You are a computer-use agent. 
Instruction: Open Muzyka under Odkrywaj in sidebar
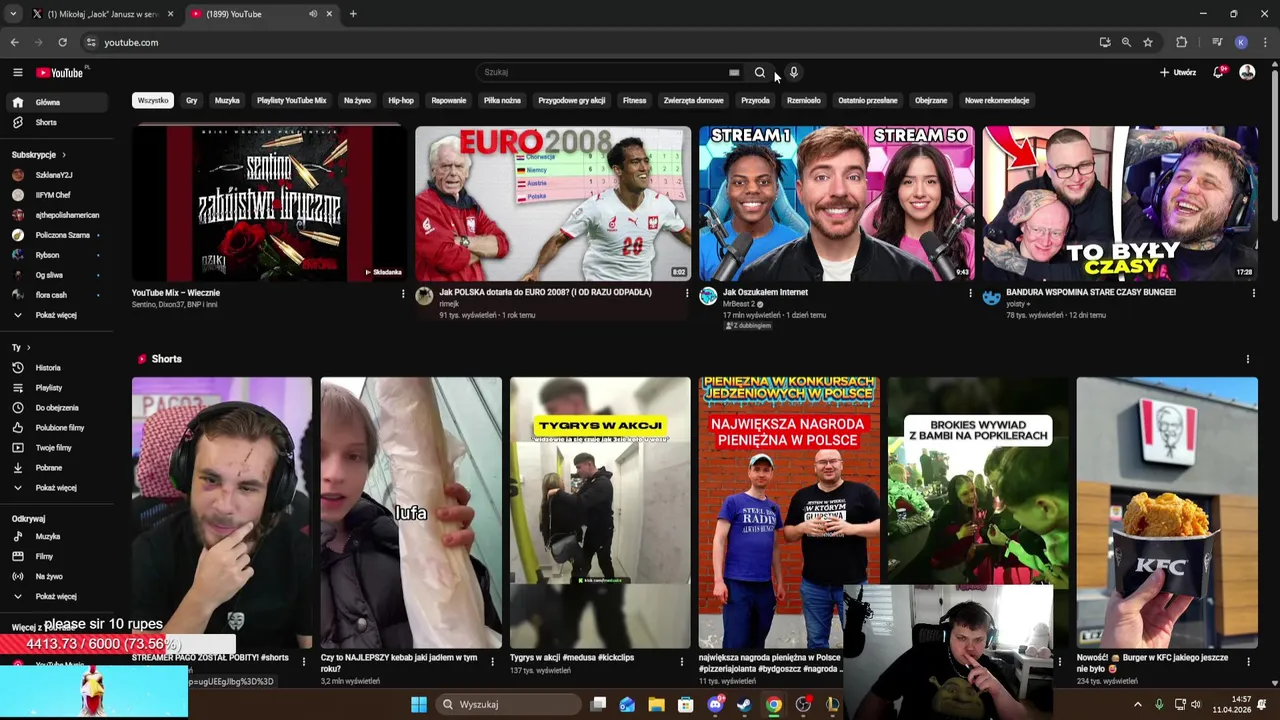click(58, 536)
